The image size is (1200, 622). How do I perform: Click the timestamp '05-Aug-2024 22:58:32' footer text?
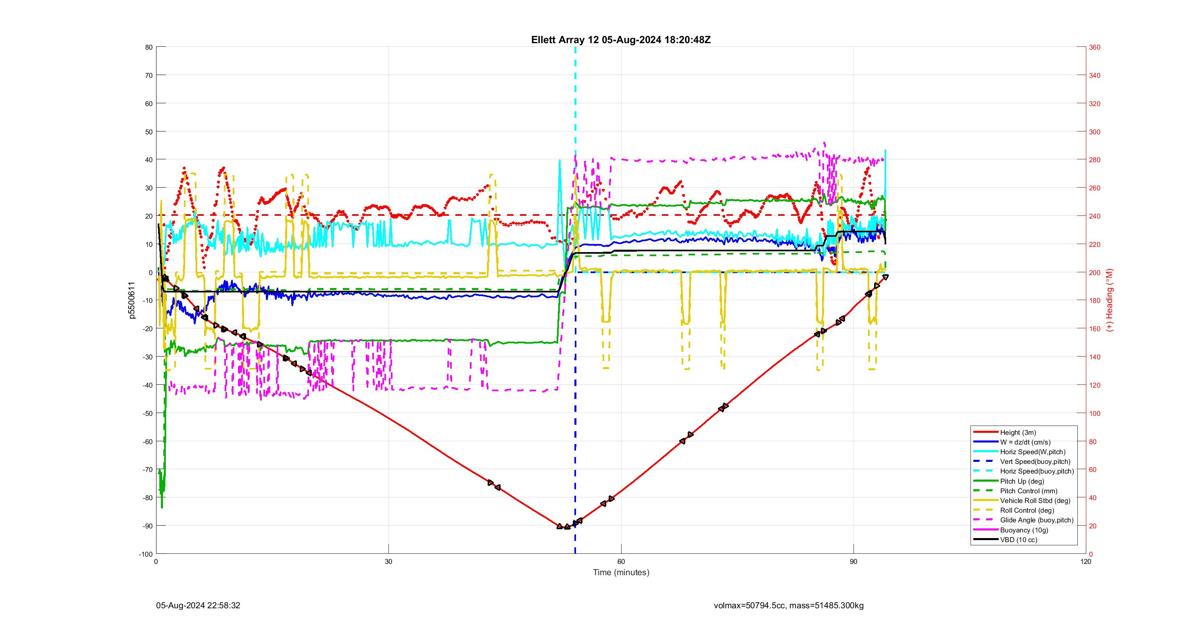click(198, 605)
